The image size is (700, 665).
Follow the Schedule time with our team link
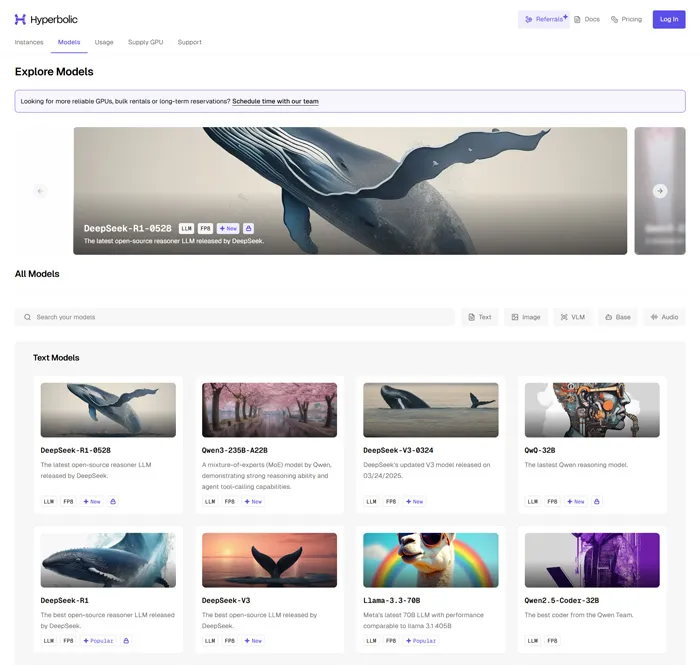(x=275, y=101)
